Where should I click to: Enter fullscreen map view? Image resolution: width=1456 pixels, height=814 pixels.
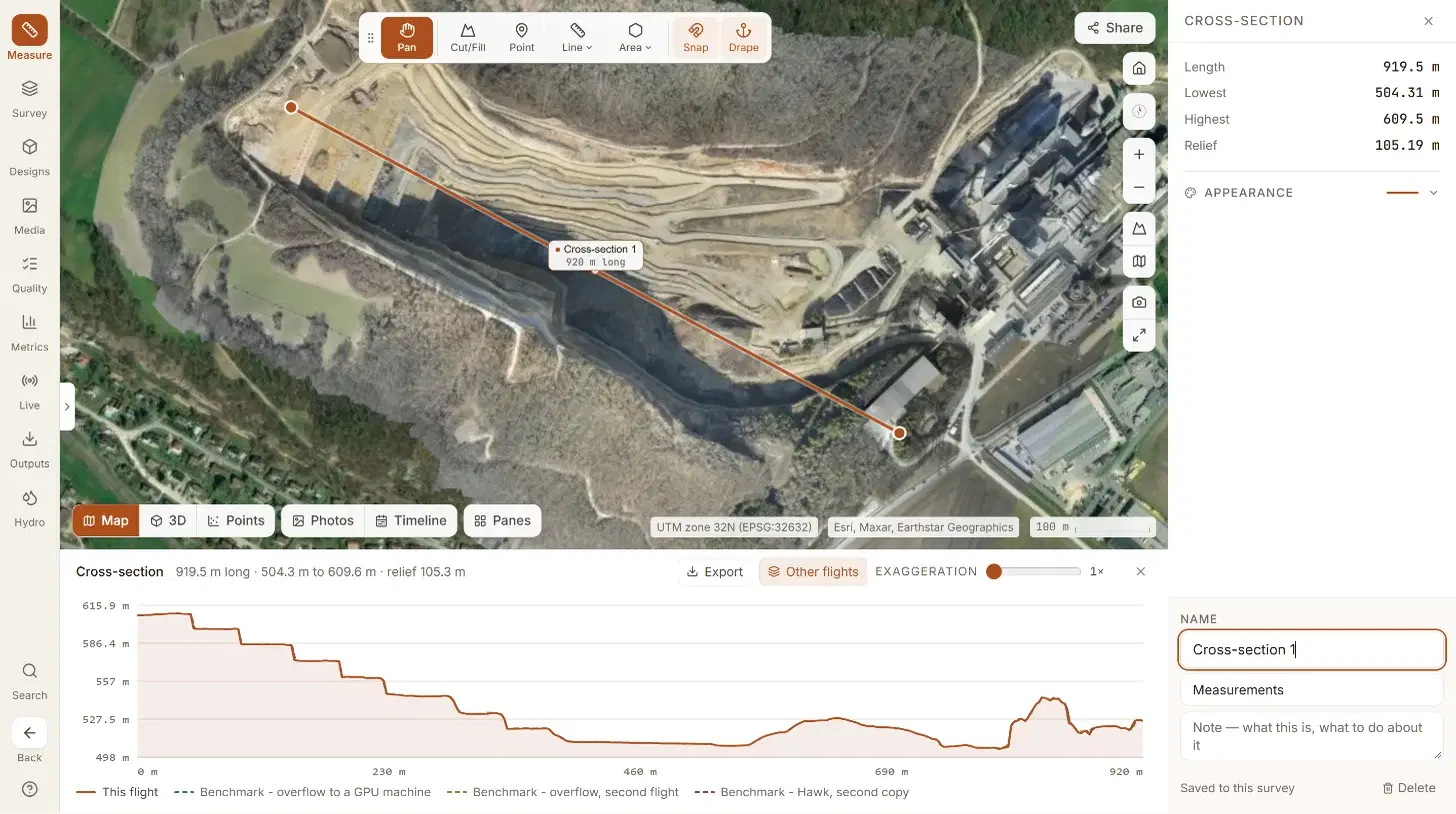tap(1139, 335)
